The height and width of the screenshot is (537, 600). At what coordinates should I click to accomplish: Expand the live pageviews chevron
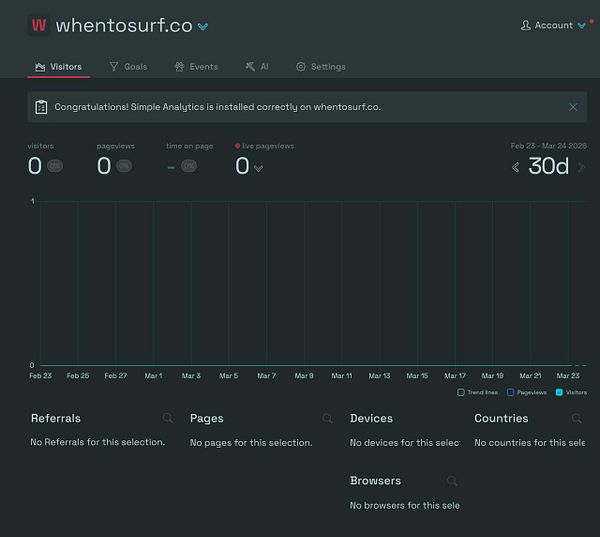(258, 168)
